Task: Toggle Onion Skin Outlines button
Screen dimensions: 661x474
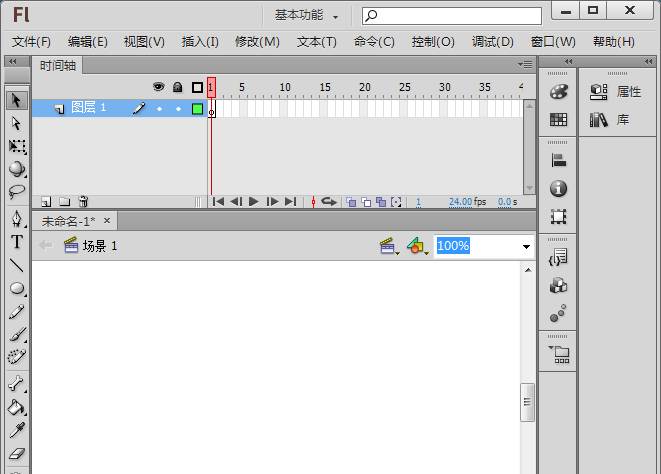Action: 366,202
